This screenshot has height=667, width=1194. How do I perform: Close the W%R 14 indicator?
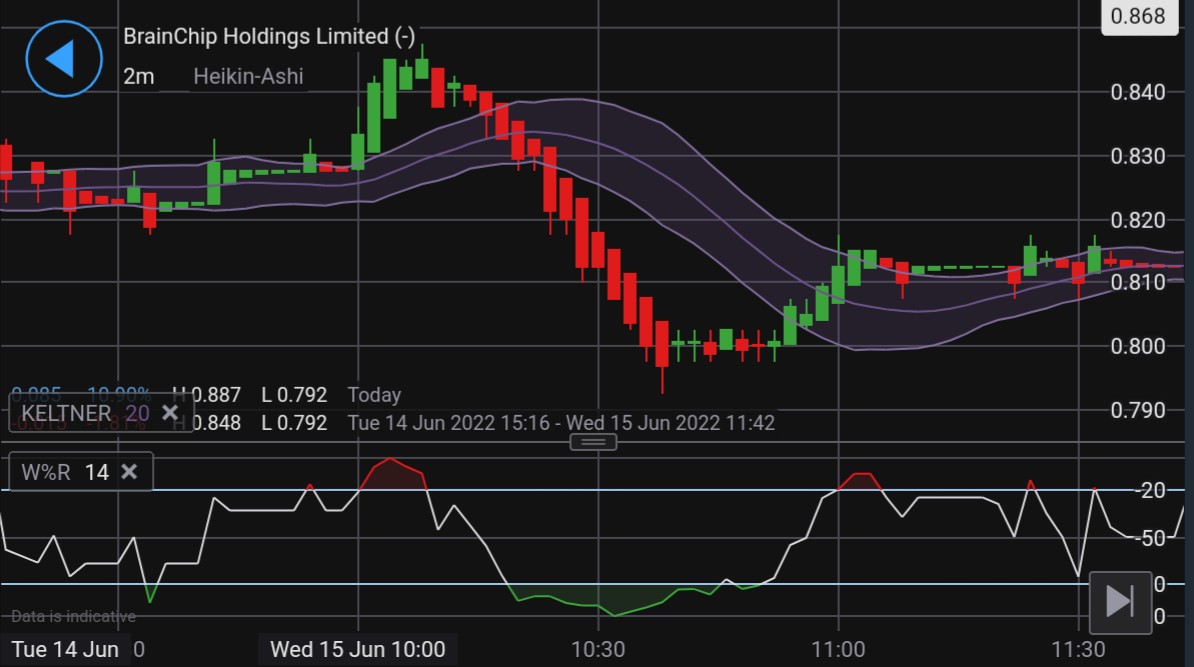click(x=129, y=471)
